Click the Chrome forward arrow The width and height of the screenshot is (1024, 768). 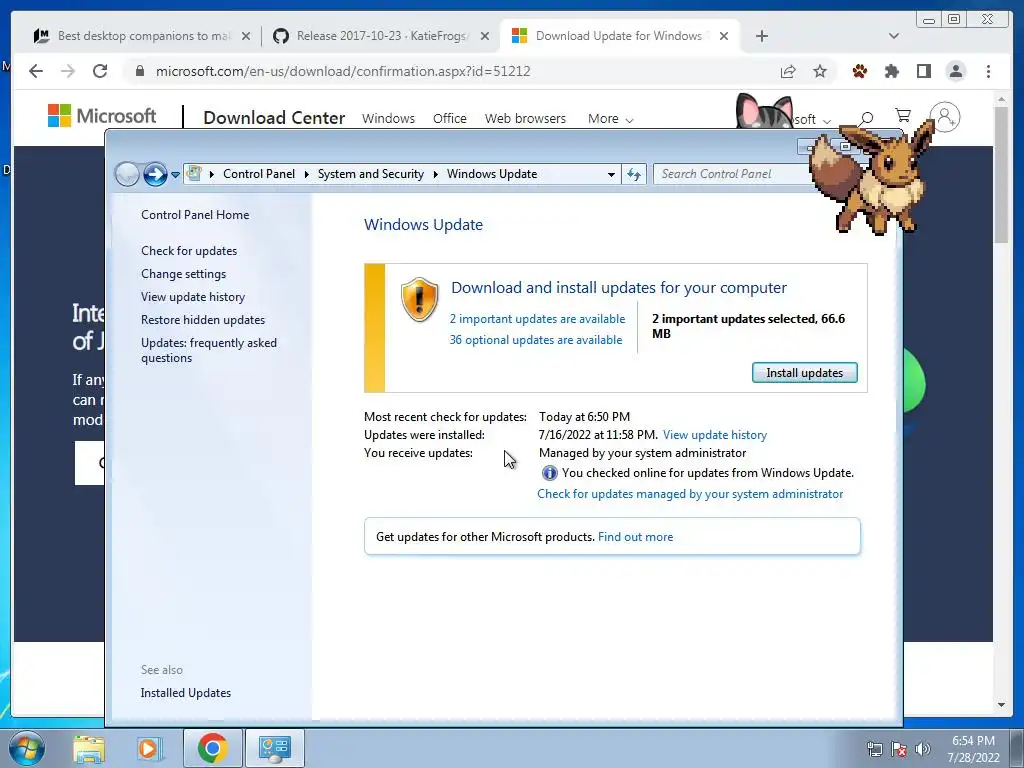(68, 71)
